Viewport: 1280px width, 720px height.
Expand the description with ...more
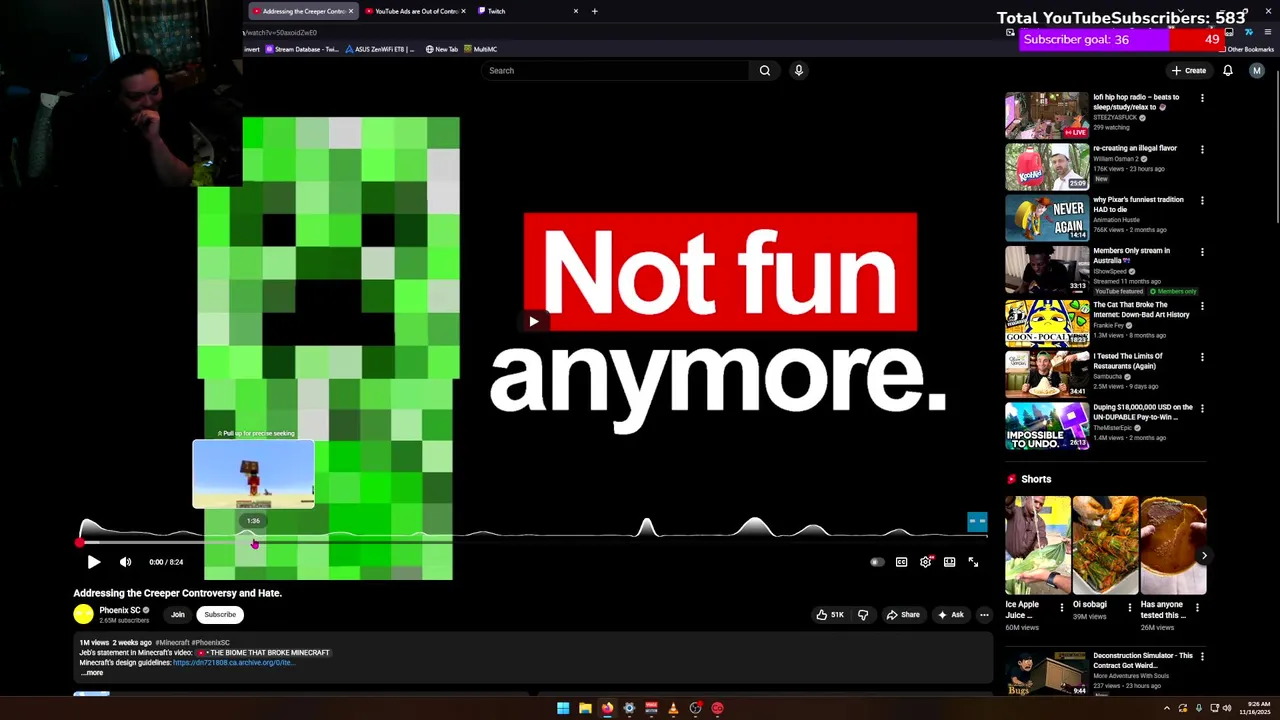click(x=92, y=673)
